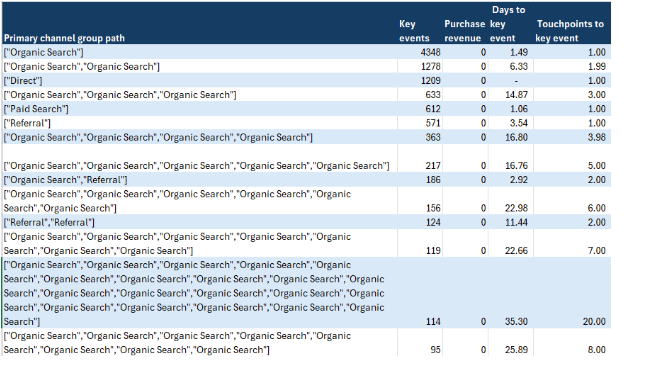651x372 pixels.
Task: Select the single ["Referral"] path cell
Action: (199, 123)
